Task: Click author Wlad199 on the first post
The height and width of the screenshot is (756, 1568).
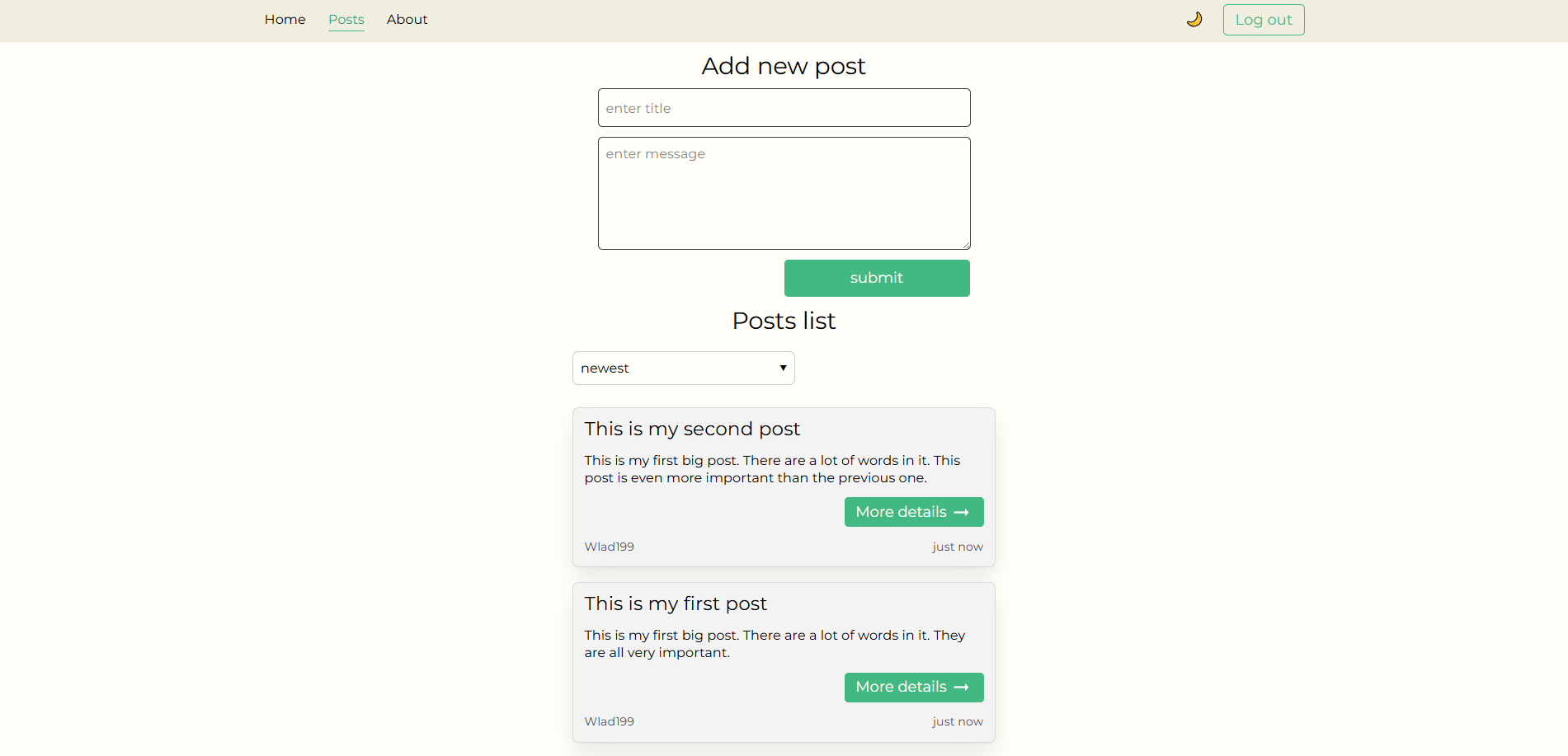Action: 610,721
